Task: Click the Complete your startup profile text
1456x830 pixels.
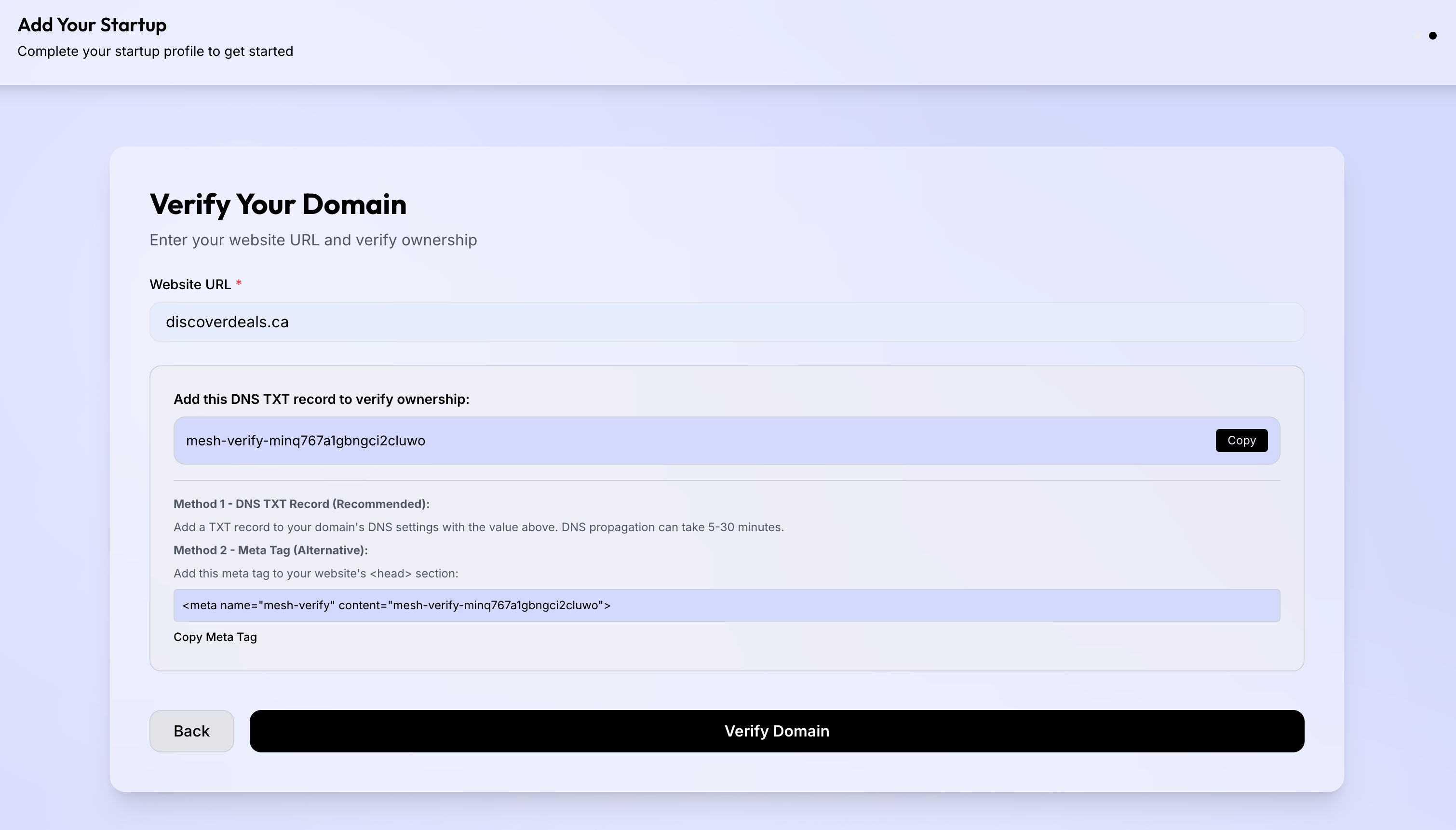Action: click(155, 51)
